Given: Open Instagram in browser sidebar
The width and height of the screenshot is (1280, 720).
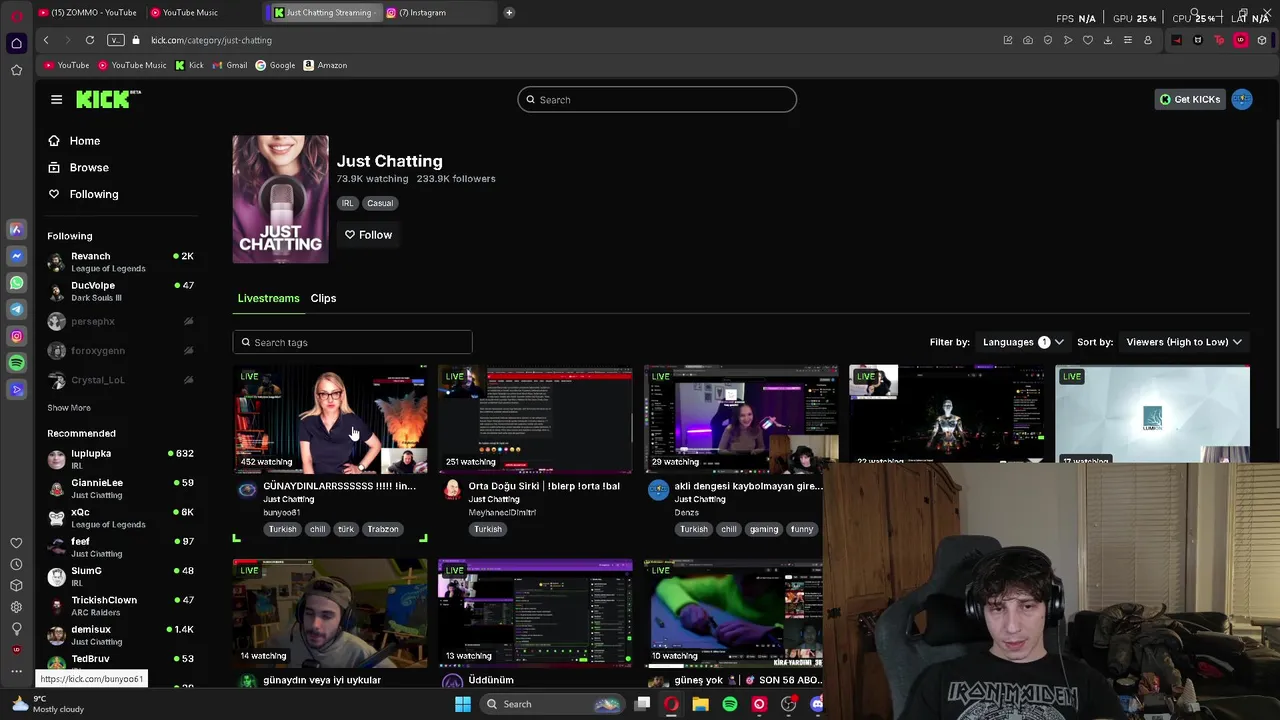Looking at the screenshot, I should coord(16,336).
